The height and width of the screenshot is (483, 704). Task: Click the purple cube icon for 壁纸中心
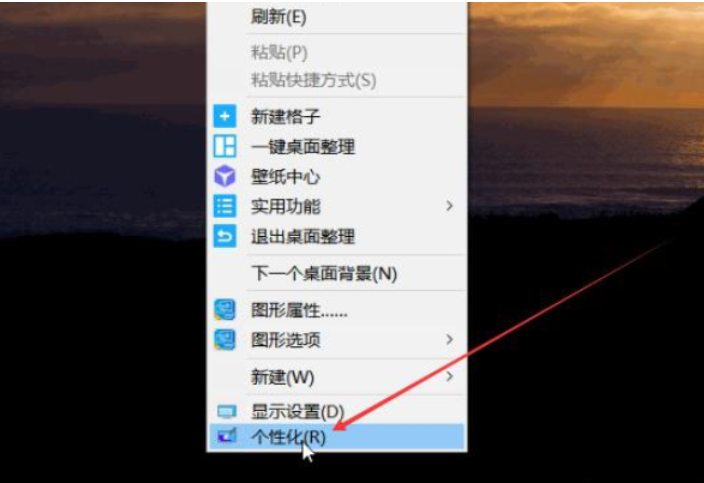[x=224, y=176]
